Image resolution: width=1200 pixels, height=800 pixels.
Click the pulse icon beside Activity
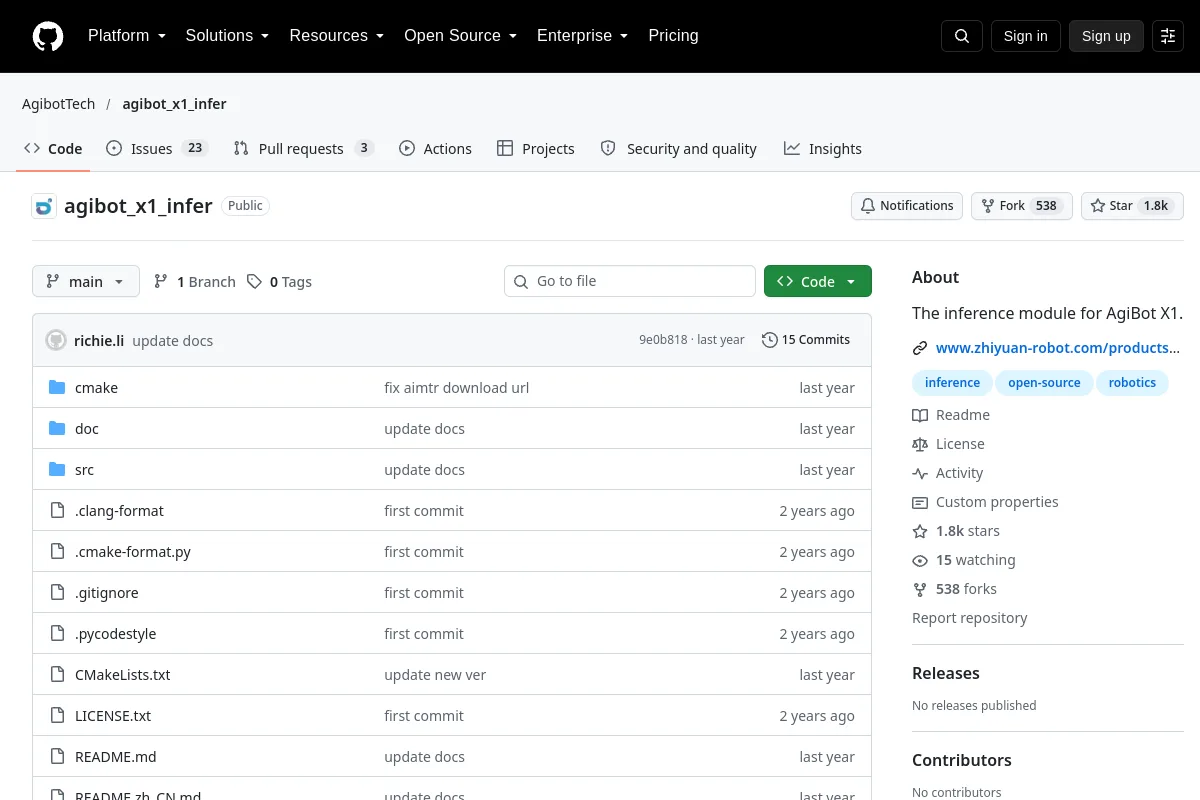(920, 473)
